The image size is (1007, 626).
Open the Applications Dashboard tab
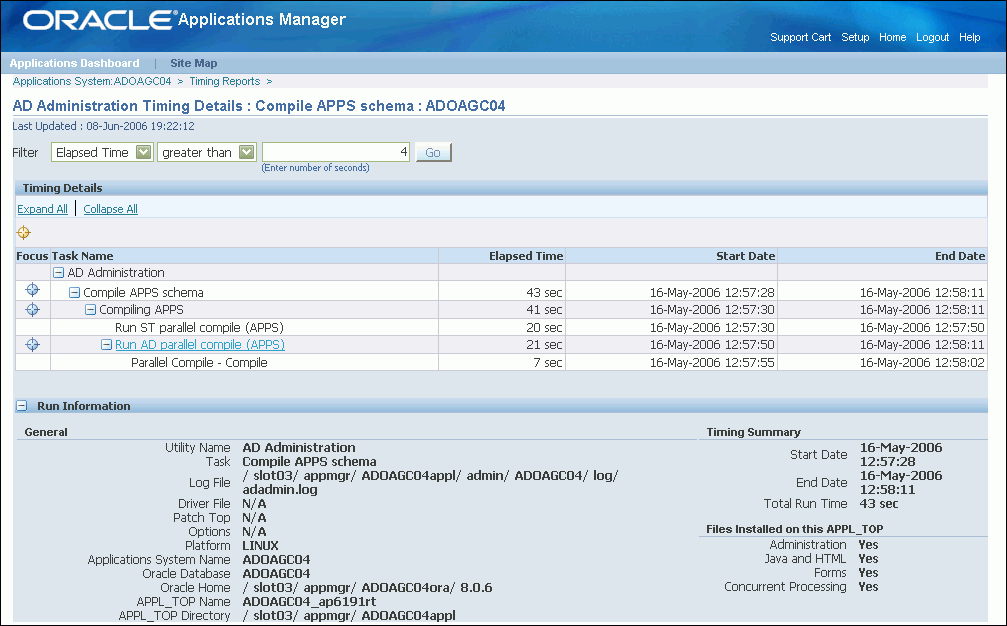74,63
